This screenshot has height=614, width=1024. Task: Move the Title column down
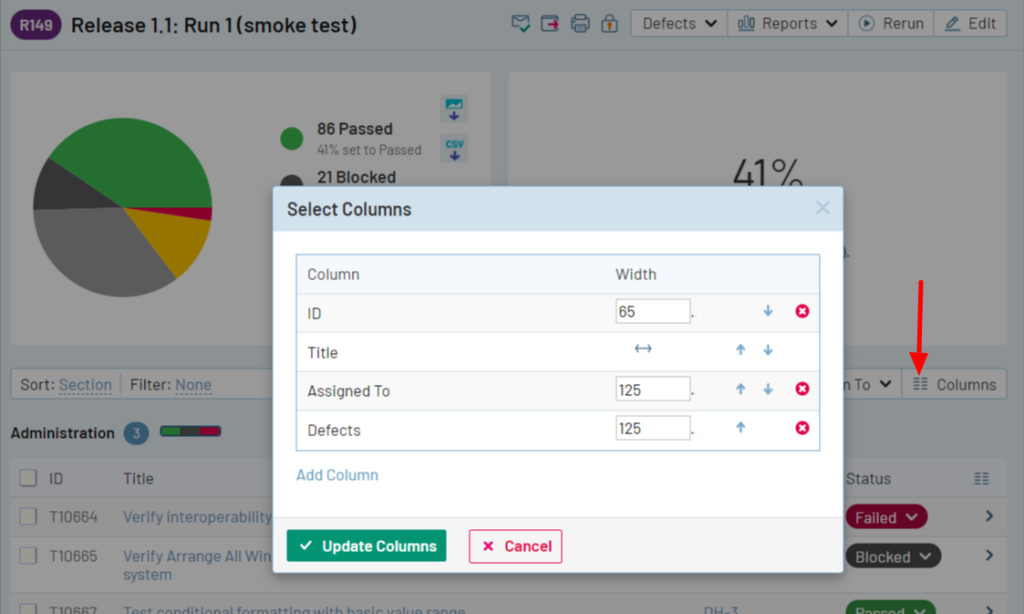click(x=768, y=351)
